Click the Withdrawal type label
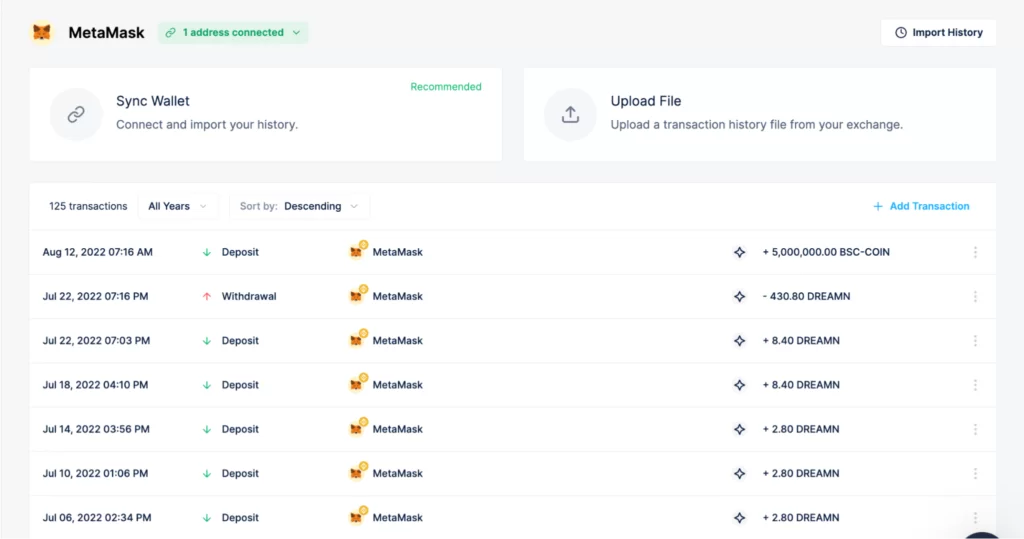 [x=249, y=297]
